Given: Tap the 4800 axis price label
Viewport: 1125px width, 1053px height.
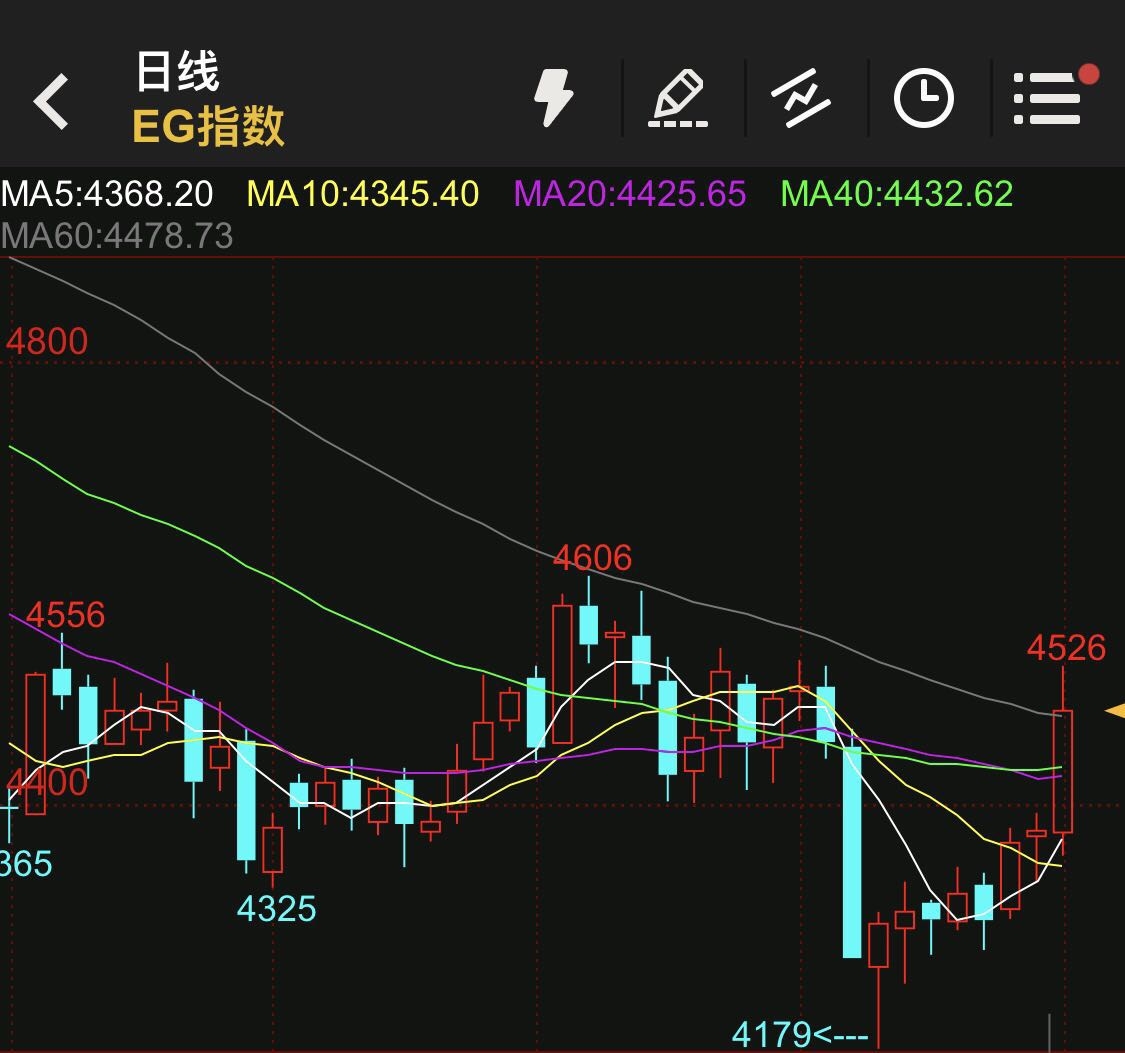Looking at the screenshot, I should click(x=47, y=341).
